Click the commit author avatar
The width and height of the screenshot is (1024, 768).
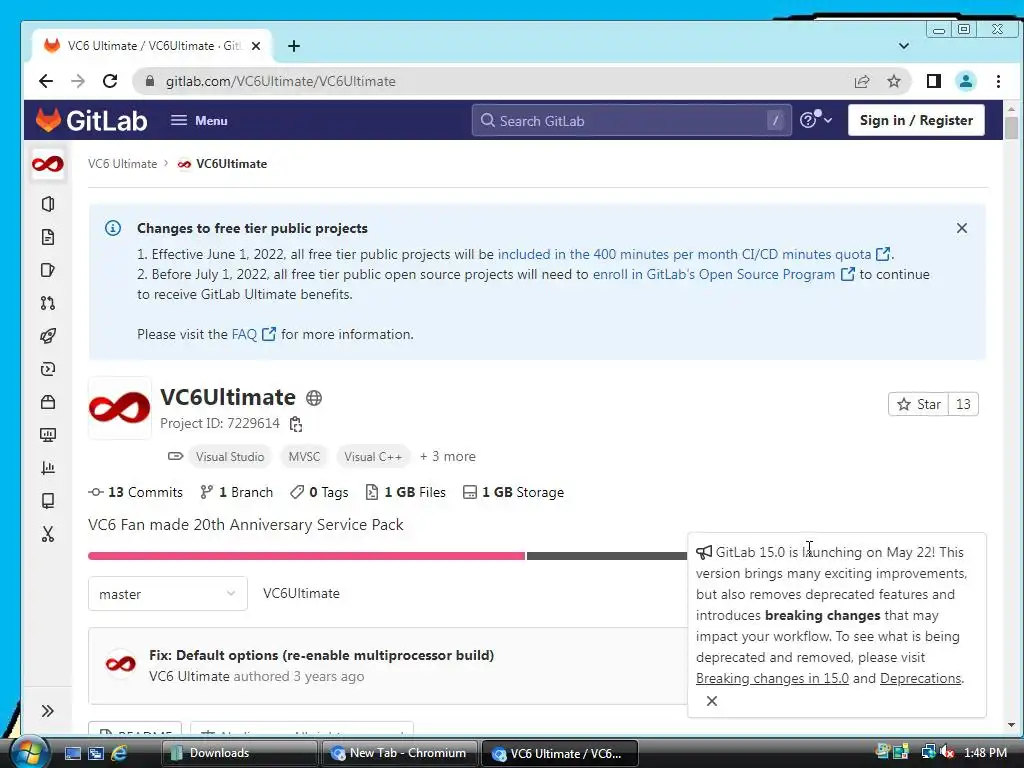(121, 665)
